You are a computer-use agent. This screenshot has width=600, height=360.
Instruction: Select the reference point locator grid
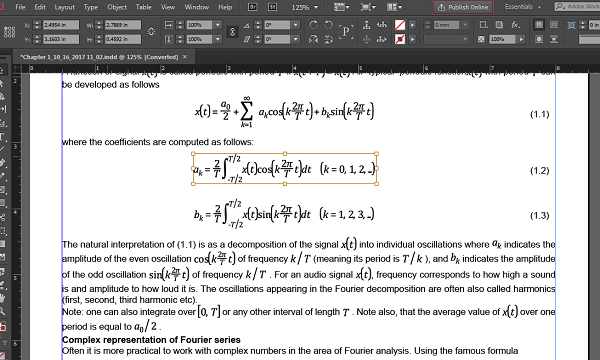(x=9, y=32)
